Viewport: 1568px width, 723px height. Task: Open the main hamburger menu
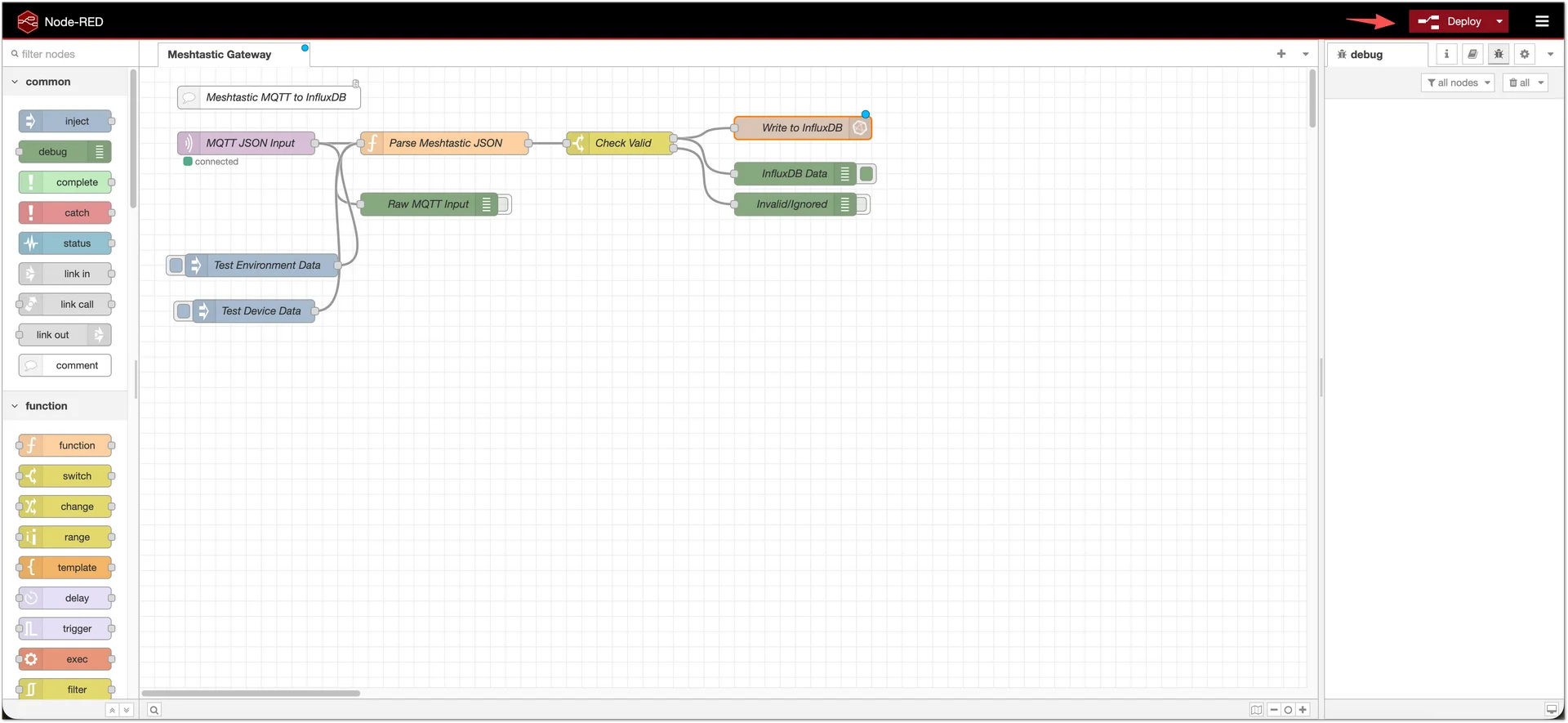[1542, 21]
